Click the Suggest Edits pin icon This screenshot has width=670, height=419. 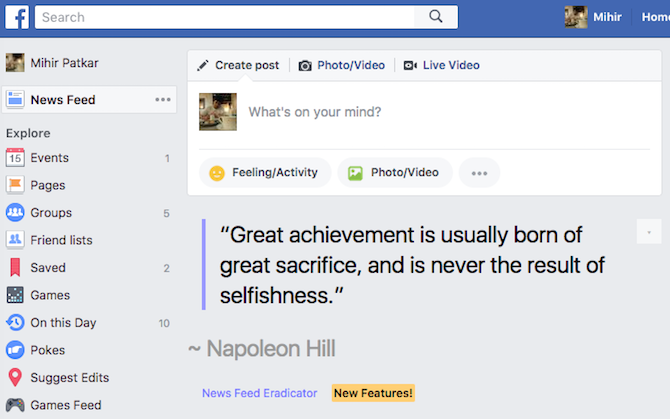coord(15,378)
